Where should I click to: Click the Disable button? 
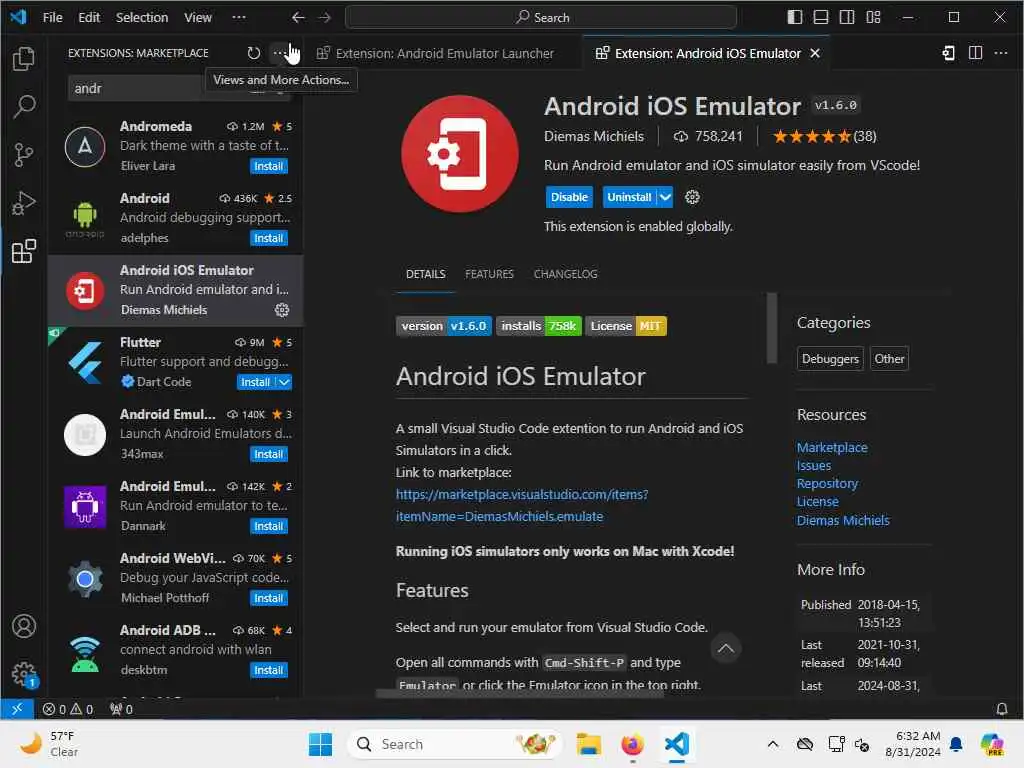(569, 197)
